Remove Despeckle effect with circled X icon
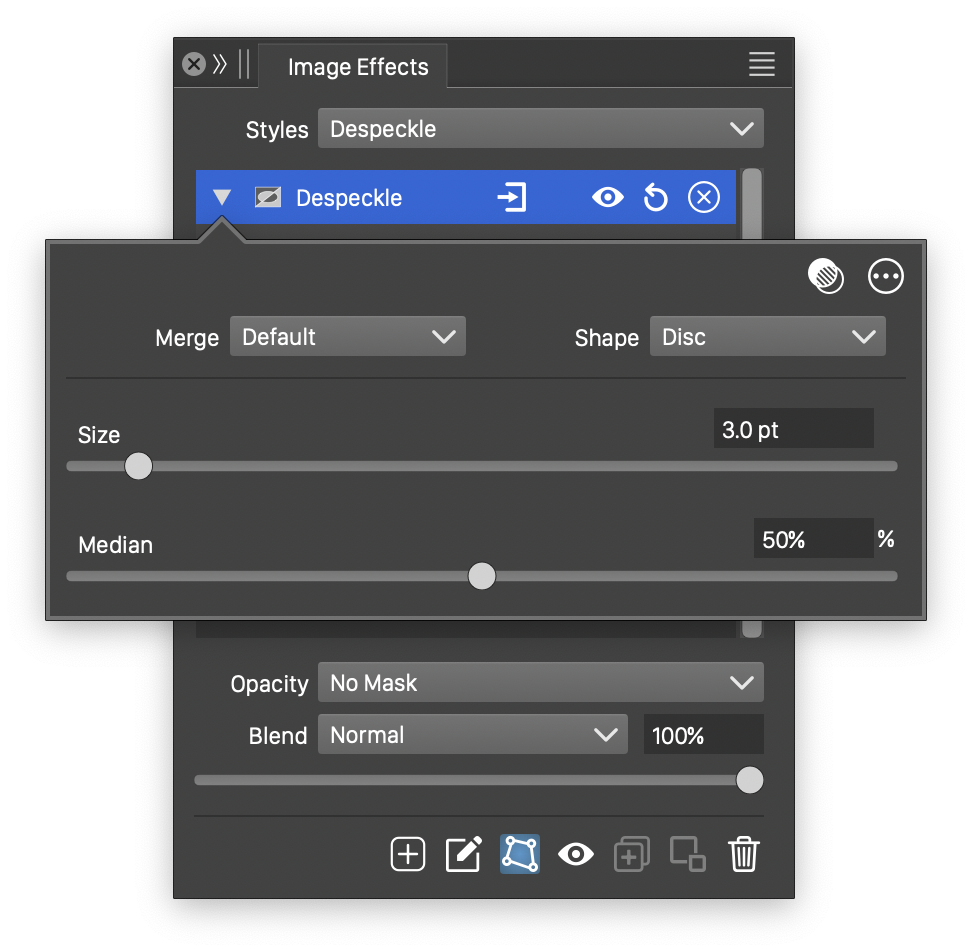The image size is (972, 952). (x=704, y=198)
